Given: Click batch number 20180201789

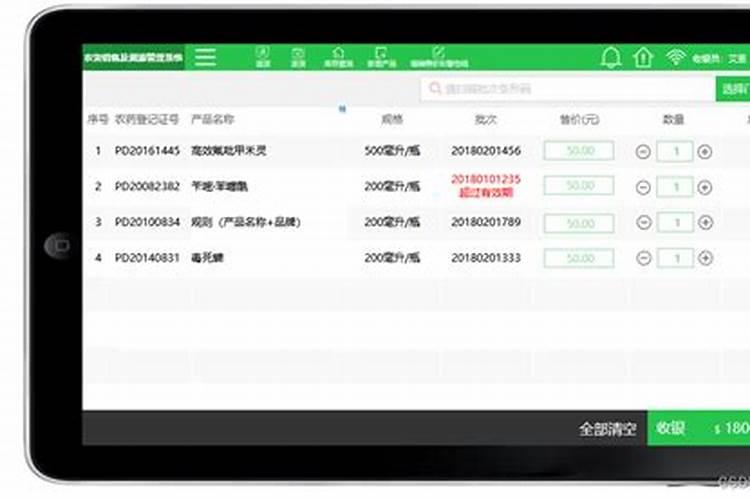Looking at the screenshot, I should point(486,222).
